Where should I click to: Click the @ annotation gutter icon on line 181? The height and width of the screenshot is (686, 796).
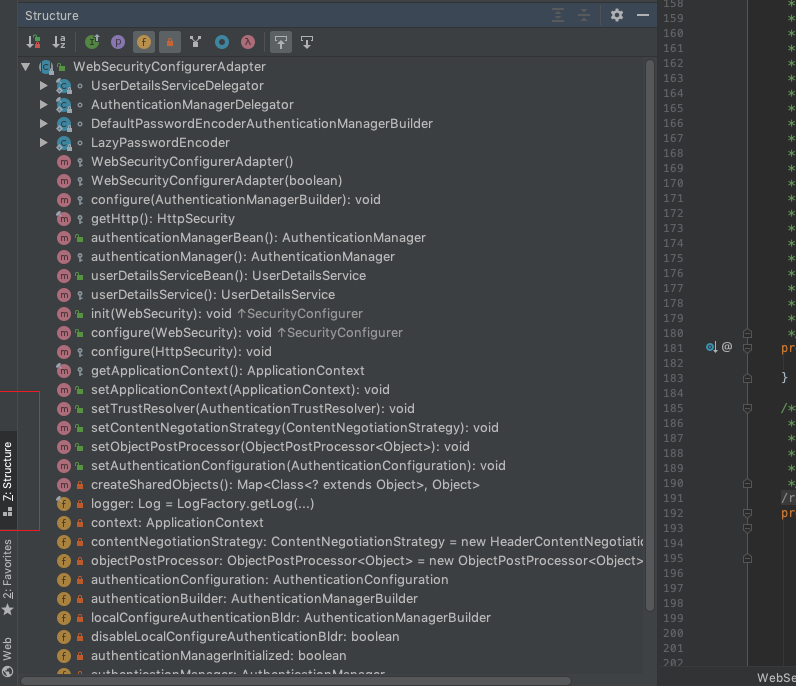(x=727, y=347)
